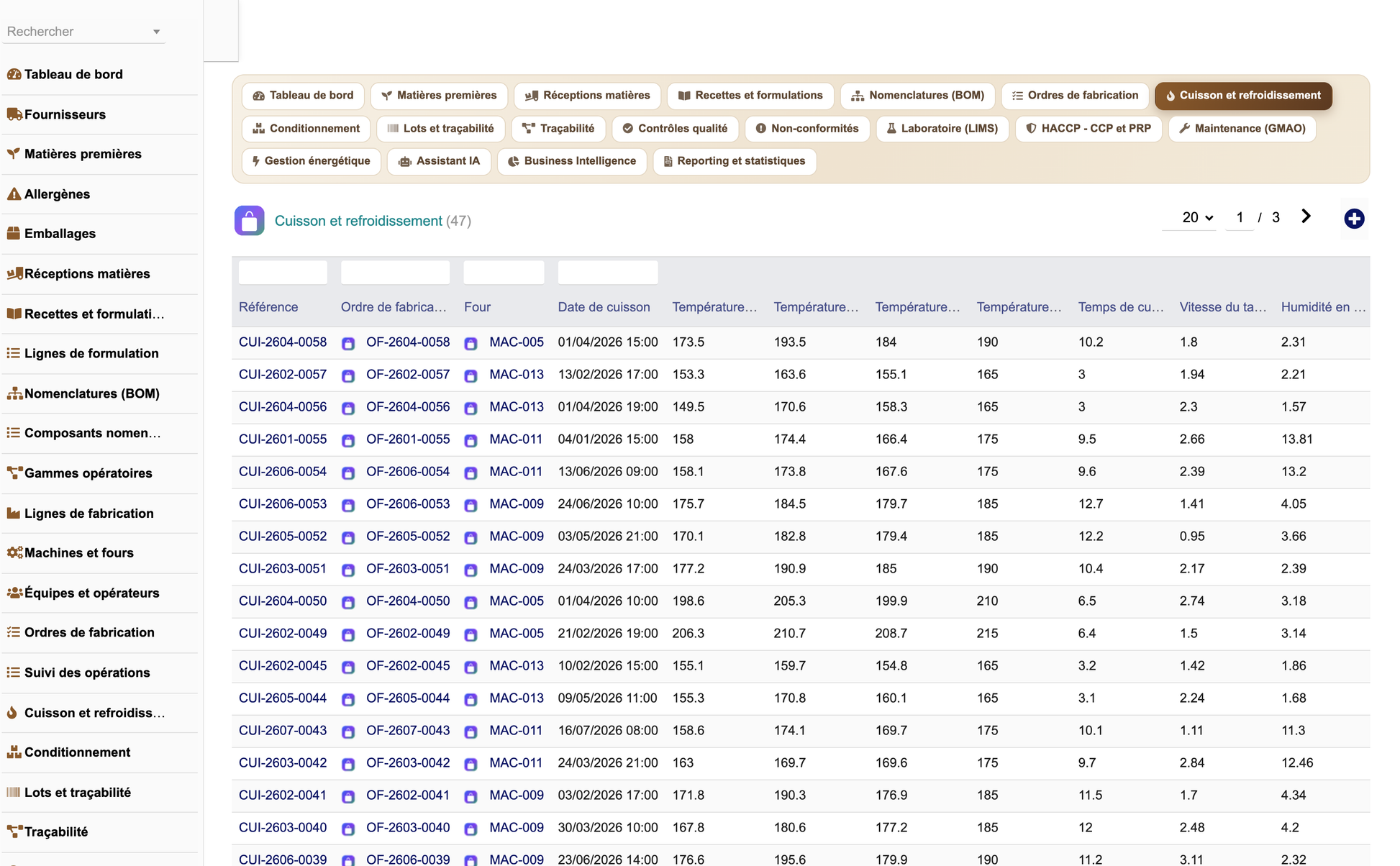This screenshot has width=1400, height=866.
Task: Click the Four filter input field
Action: point(504,273)
